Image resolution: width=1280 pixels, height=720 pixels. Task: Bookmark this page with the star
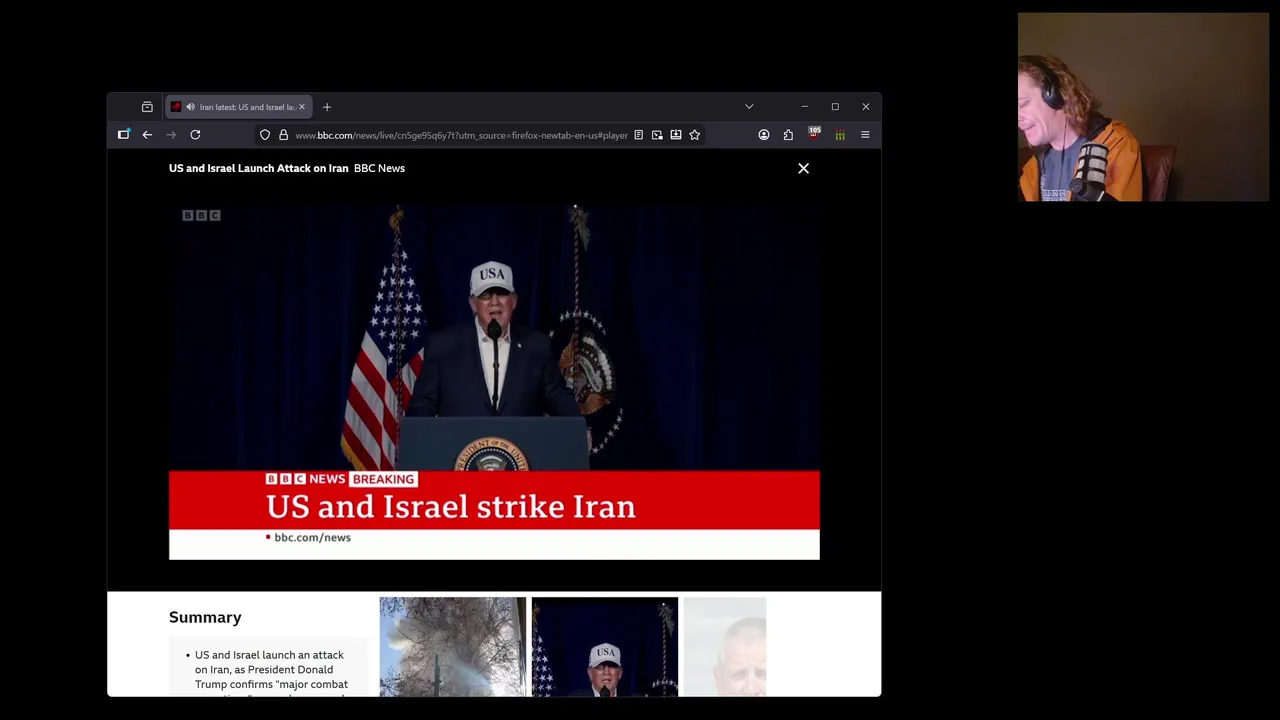click(x=695, y=135)
